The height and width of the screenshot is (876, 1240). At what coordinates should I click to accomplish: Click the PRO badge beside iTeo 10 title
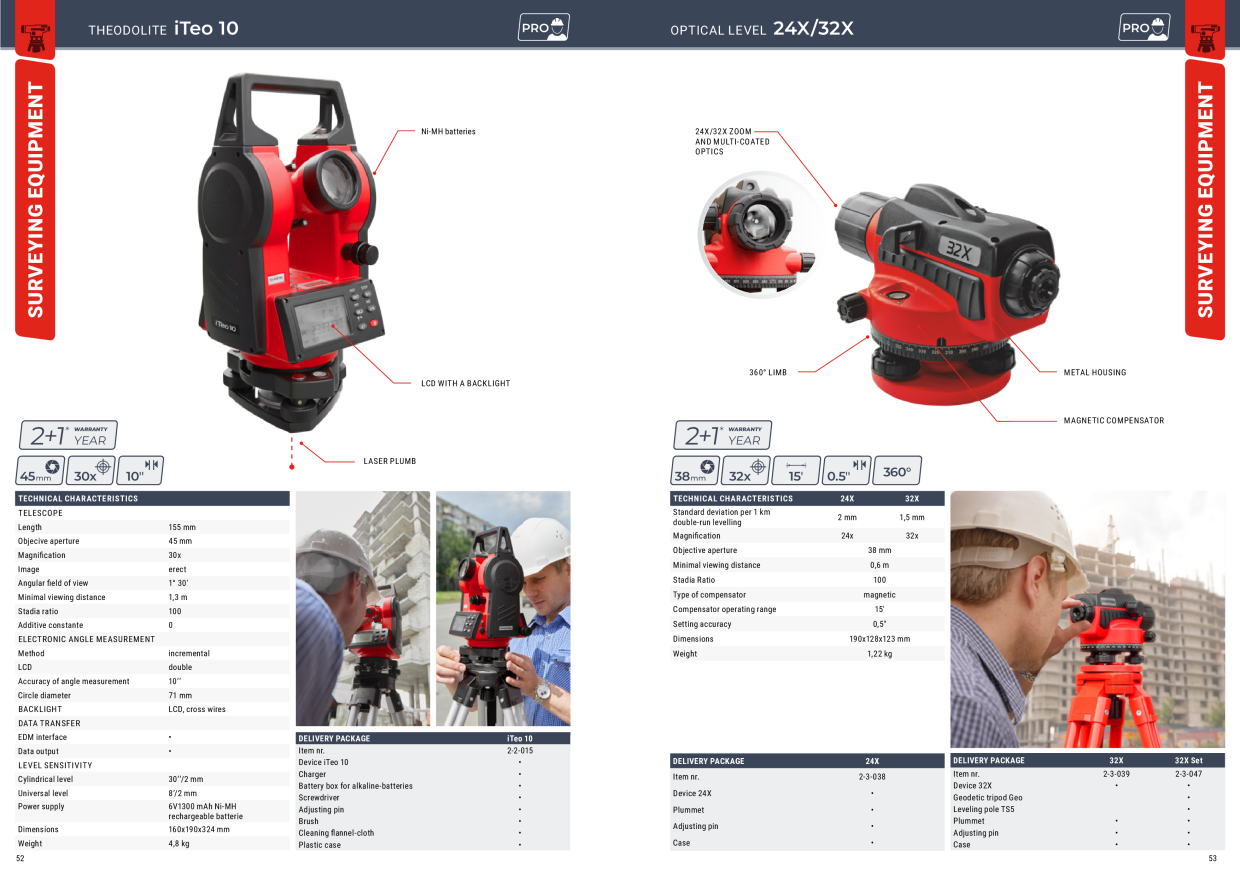(x=544, y=27)
